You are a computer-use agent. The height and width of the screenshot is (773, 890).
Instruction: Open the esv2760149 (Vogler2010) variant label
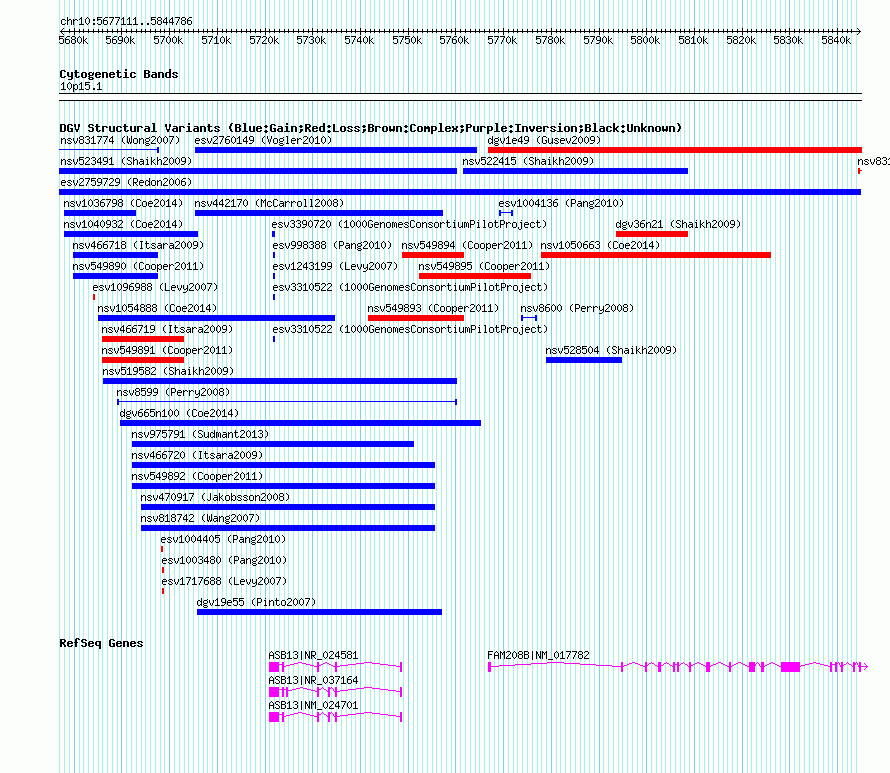click(x=263, y=140)
